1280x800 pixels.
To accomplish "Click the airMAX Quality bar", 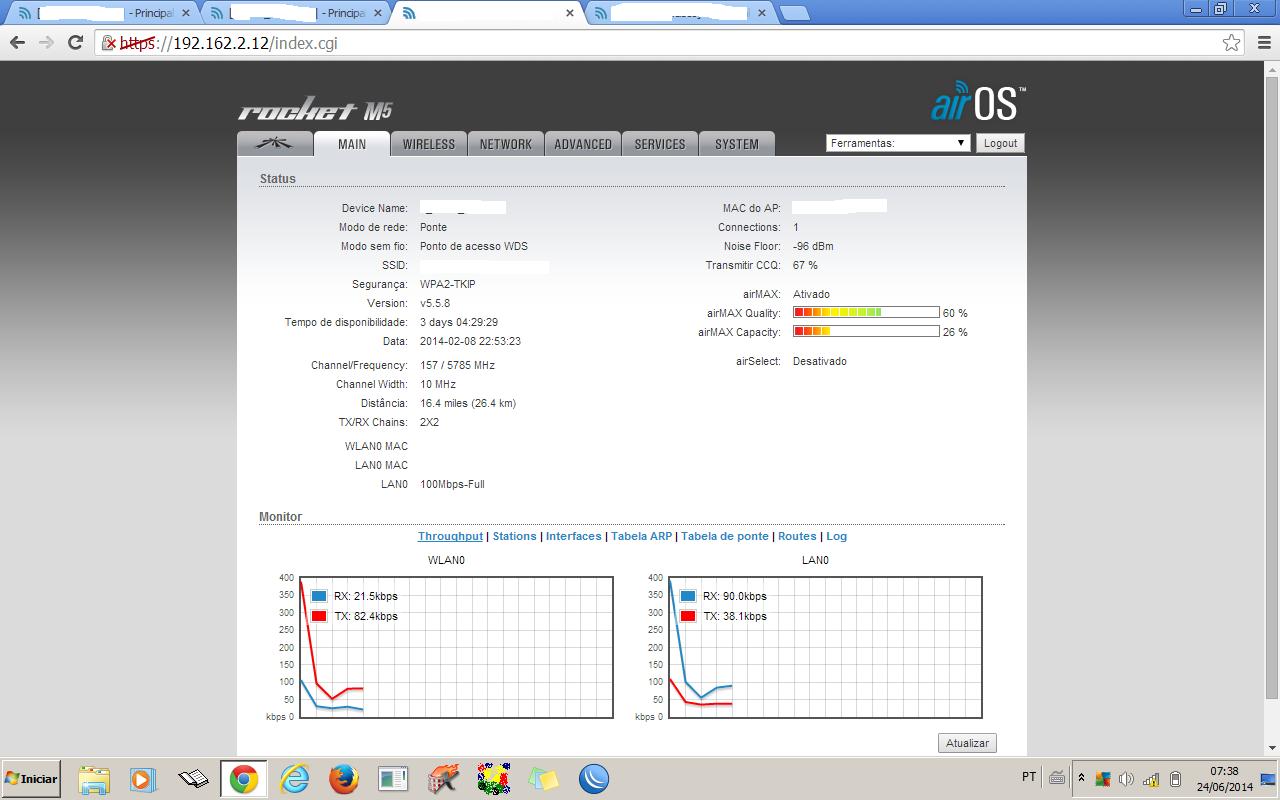I will tap(866, 313).
